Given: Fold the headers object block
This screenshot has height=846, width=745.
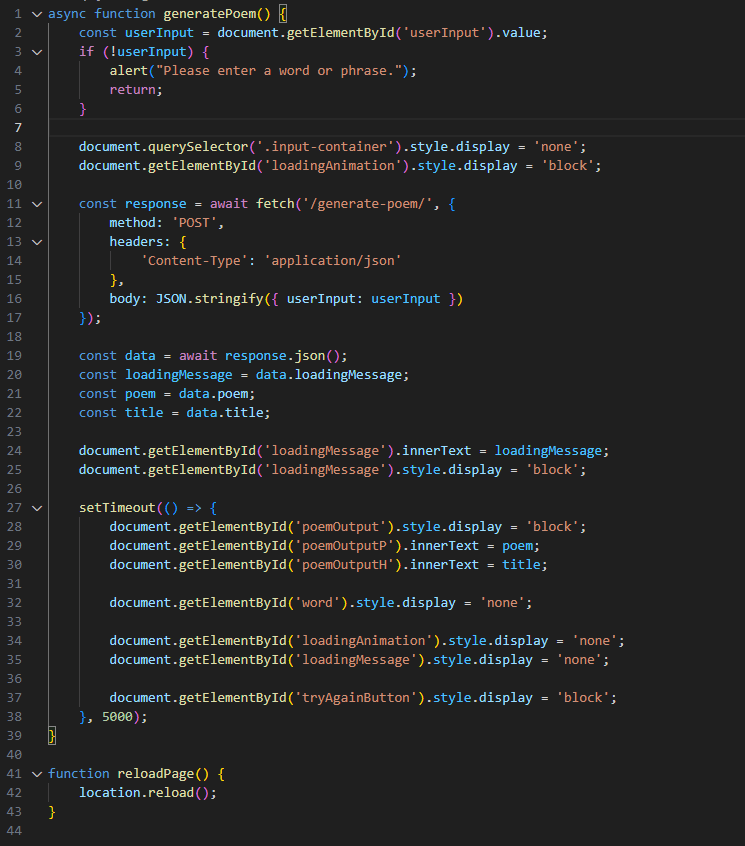Looking at the screenshot, I should pos(37,242).
